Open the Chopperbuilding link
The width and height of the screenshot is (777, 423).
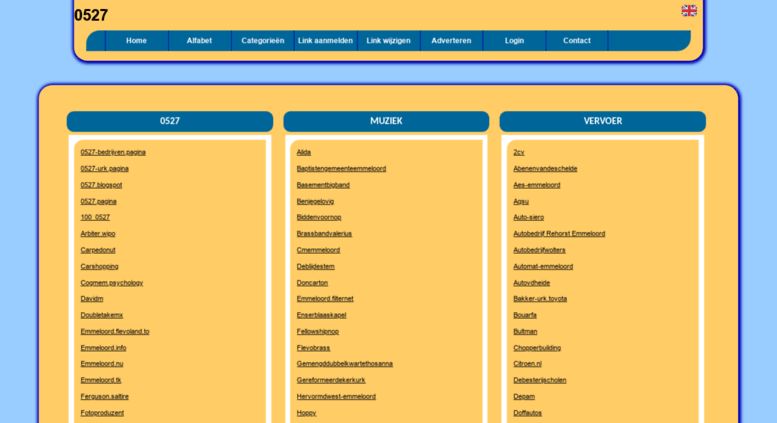pos(537,347)
